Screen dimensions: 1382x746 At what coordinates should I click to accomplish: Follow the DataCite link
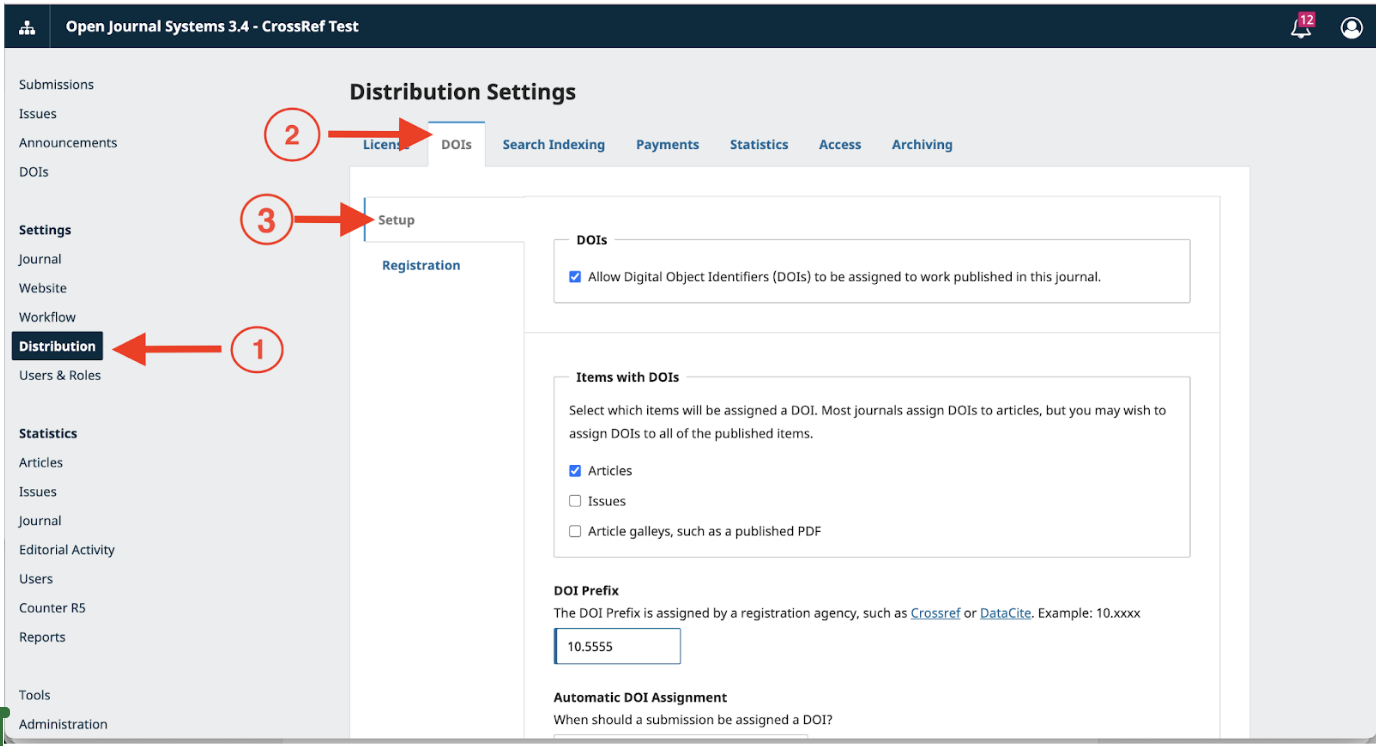pyautogui.click(x=1005, y=613)
